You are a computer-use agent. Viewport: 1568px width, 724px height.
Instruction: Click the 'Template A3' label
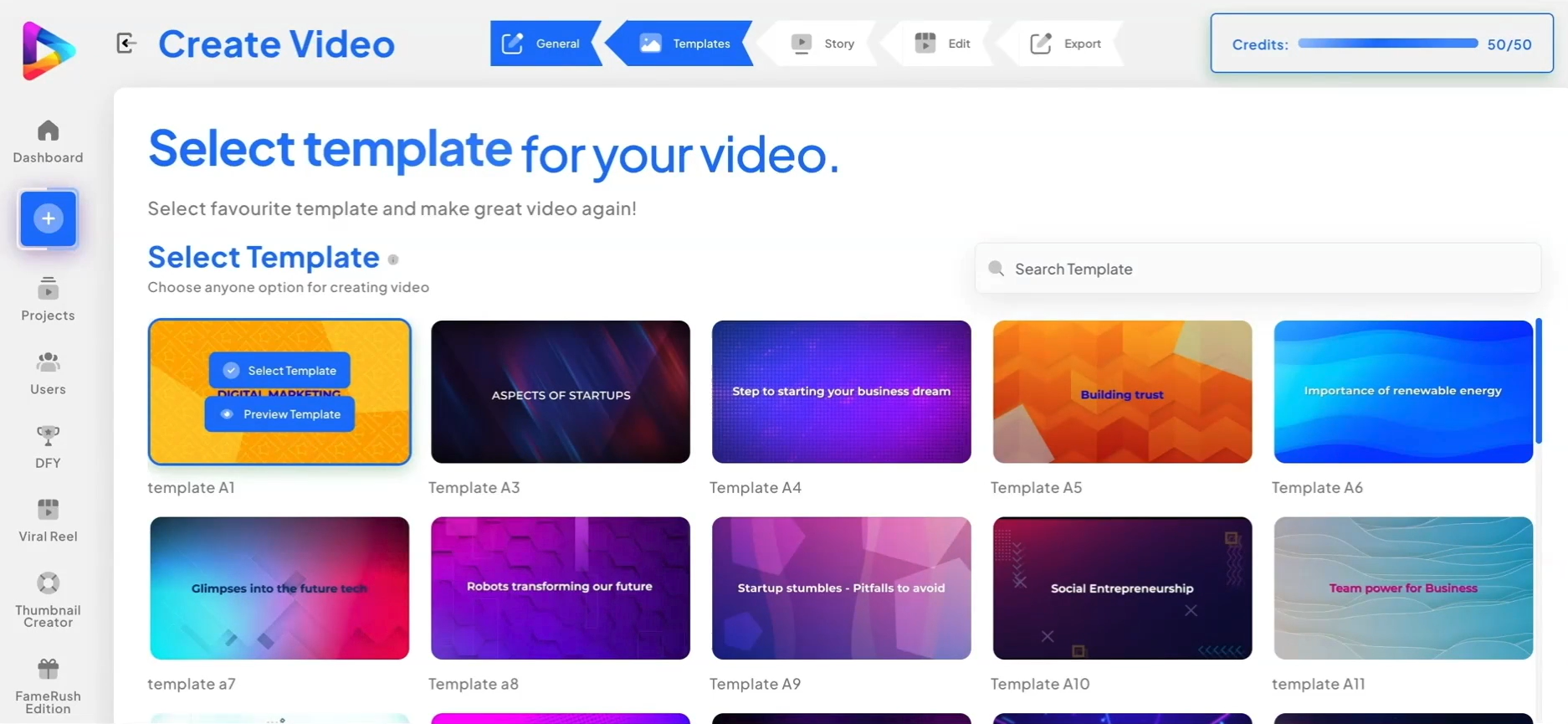pyautogui.click(x=474, y=487)
